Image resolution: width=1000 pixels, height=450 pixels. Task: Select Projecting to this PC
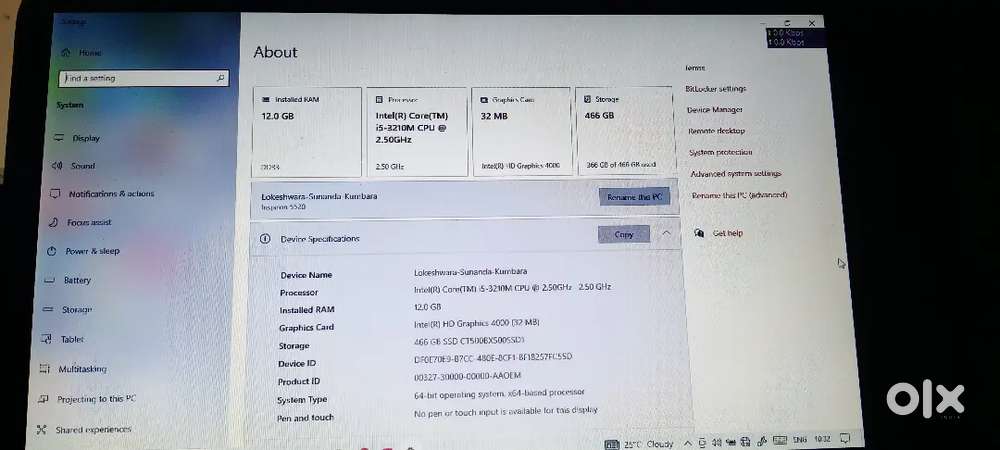point(96,399)
